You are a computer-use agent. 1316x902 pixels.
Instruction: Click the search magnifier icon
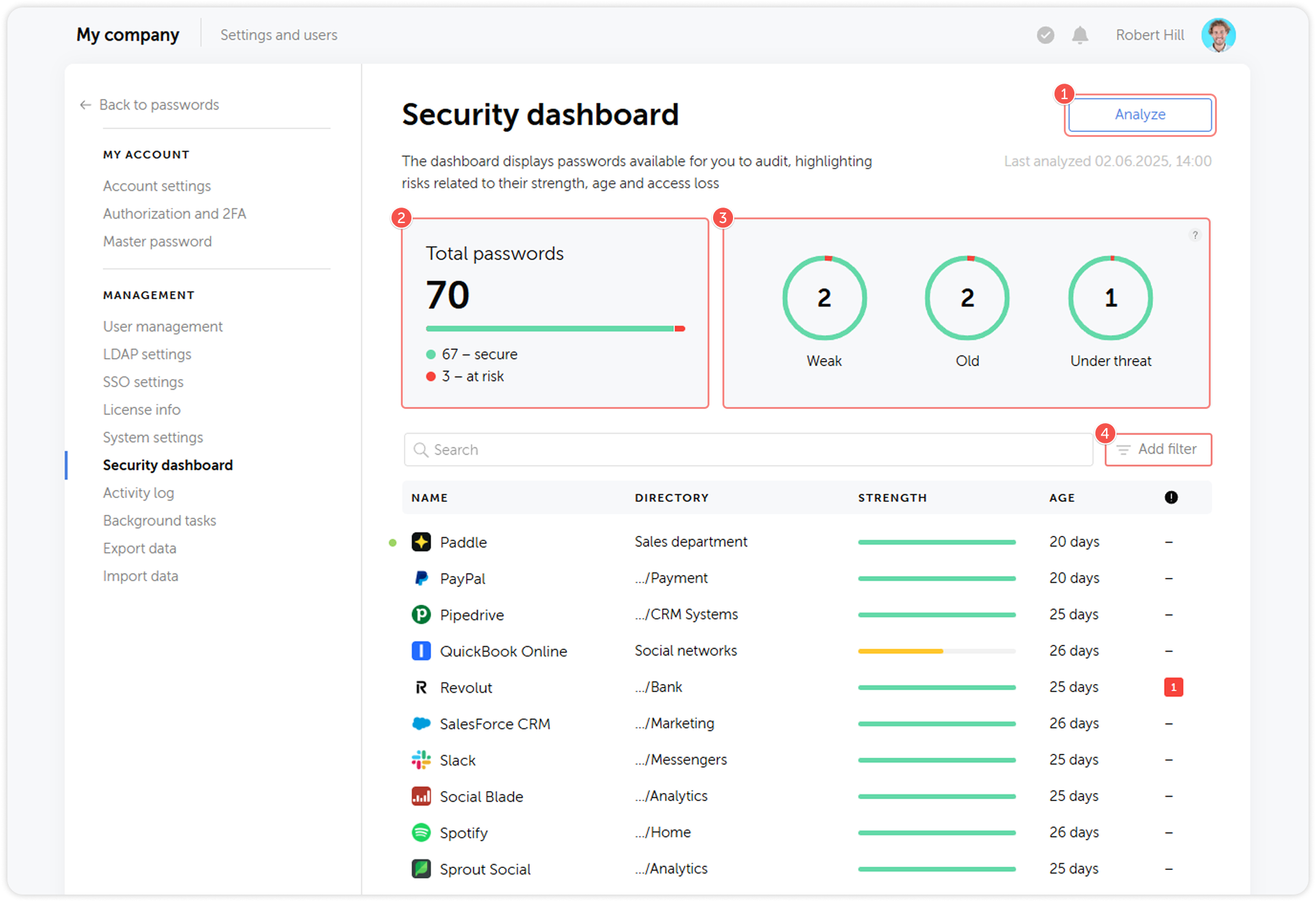421,450
